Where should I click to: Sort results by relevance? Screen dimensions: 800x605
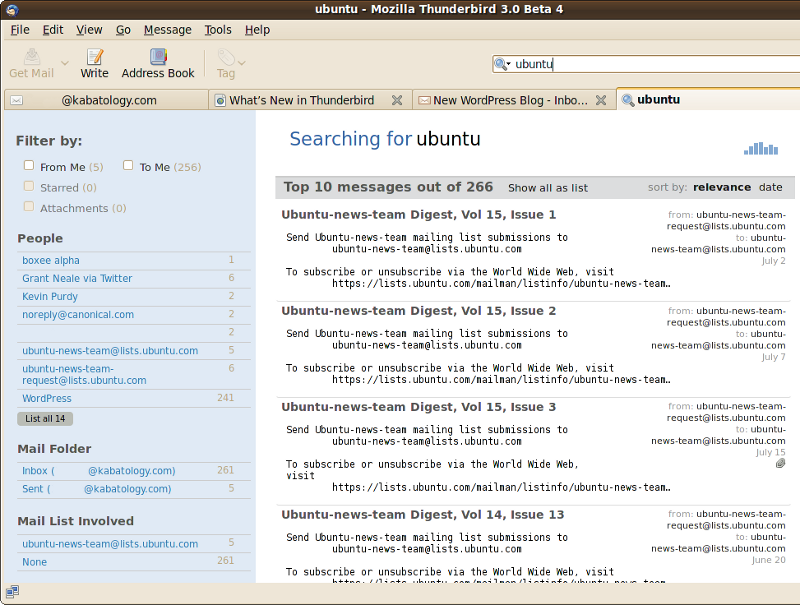pyautogui.click(x=722, y=187)
